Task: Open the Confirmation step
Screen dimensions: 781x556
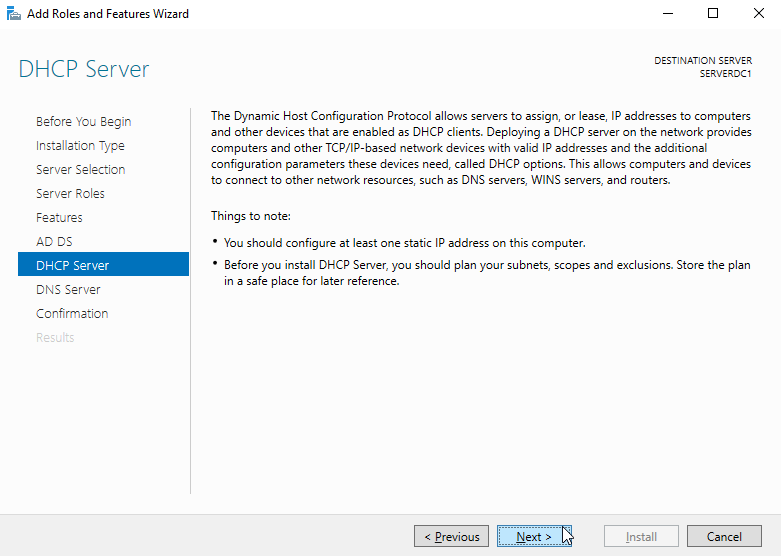Action: tap(72, 313)
